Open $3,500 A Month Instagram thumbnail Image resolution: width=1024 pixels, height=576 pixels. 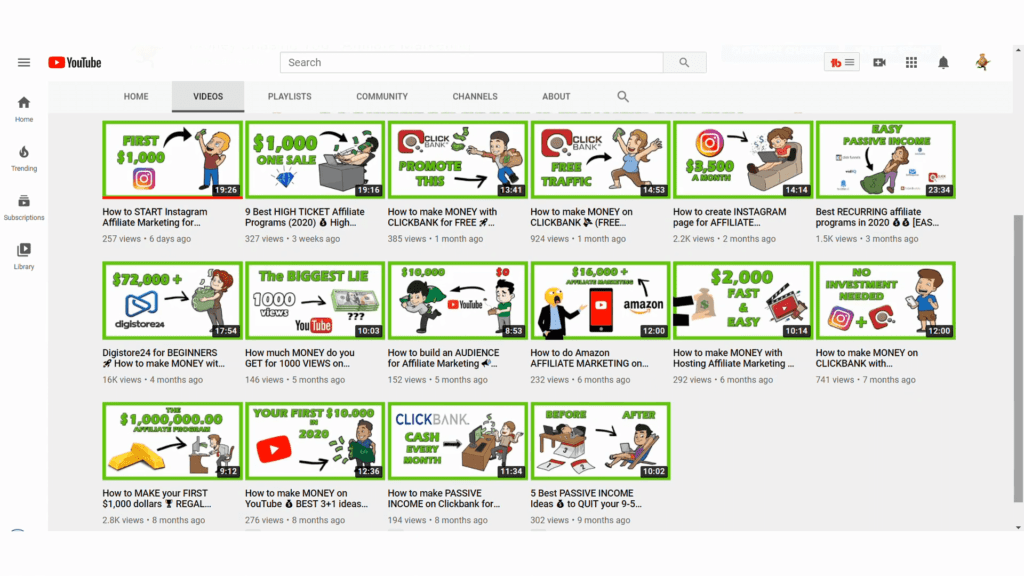(x=743, y=160)
